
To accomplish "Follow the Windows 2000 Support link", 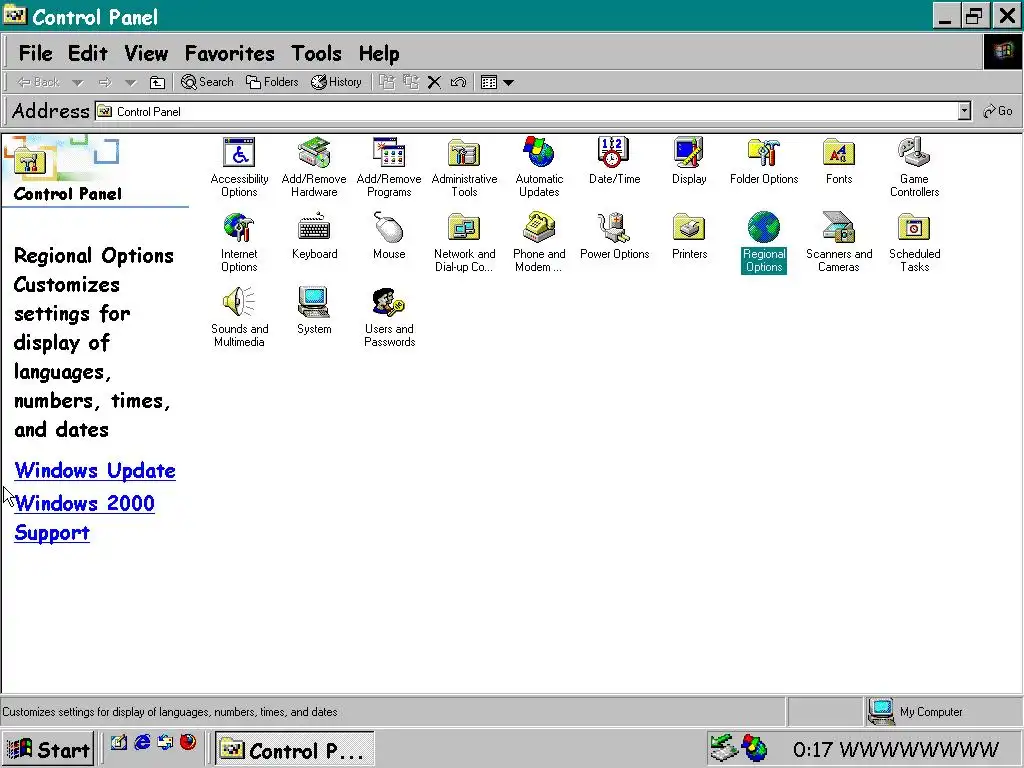I will point(84,518).
